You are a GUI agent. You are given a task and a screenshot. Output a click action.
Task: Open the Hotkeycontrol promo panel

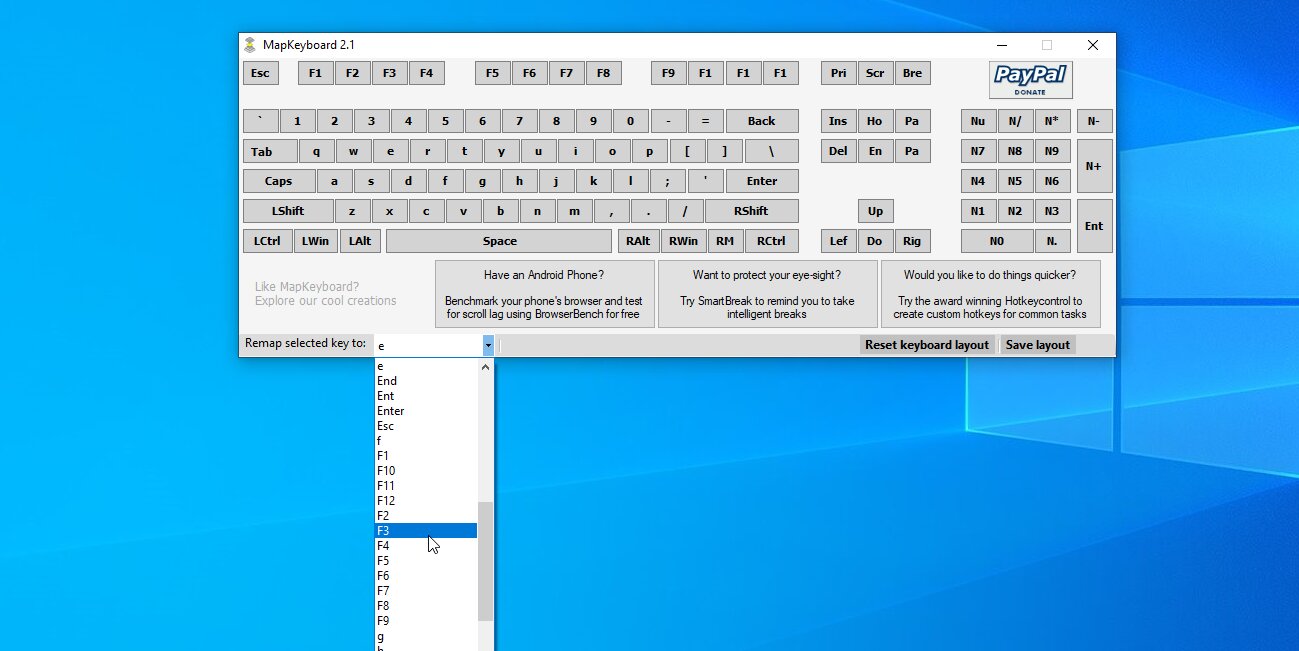tap(990, 294)
